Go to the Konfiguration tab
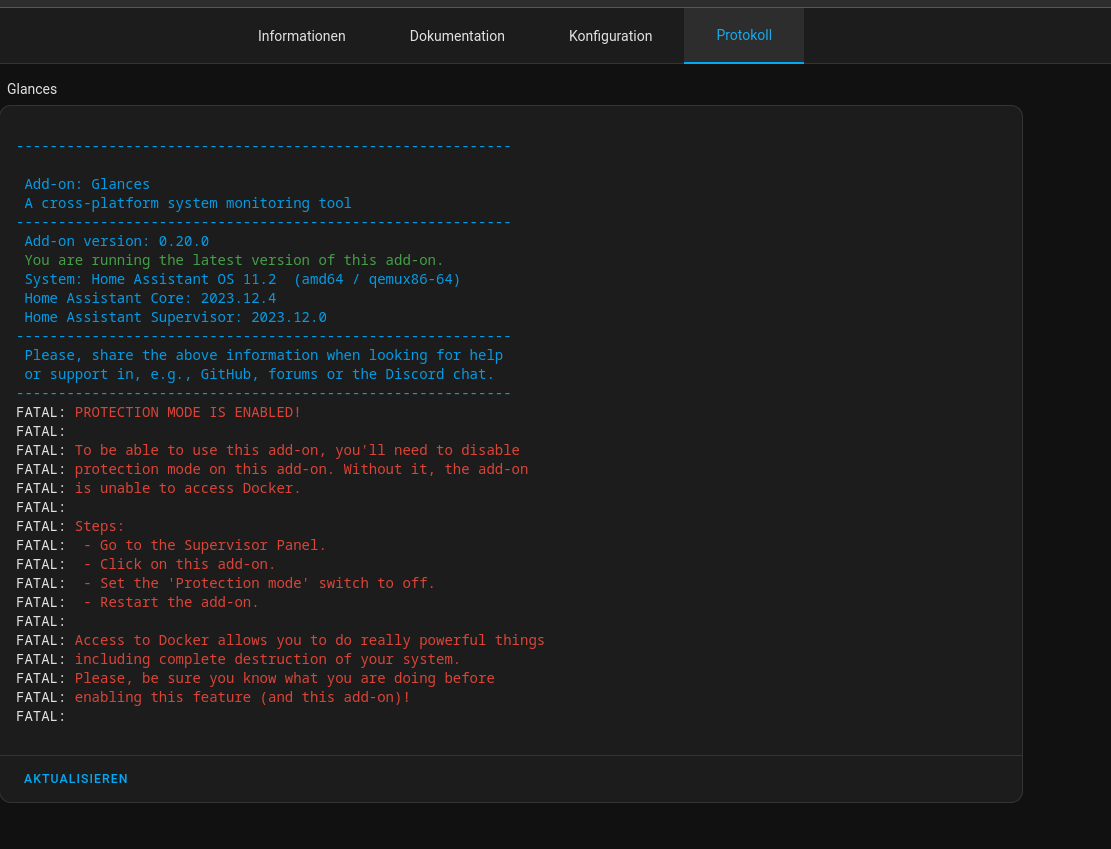Image resolution: width=1111 pixels, height=849 pixels. [x=610, y=36]
